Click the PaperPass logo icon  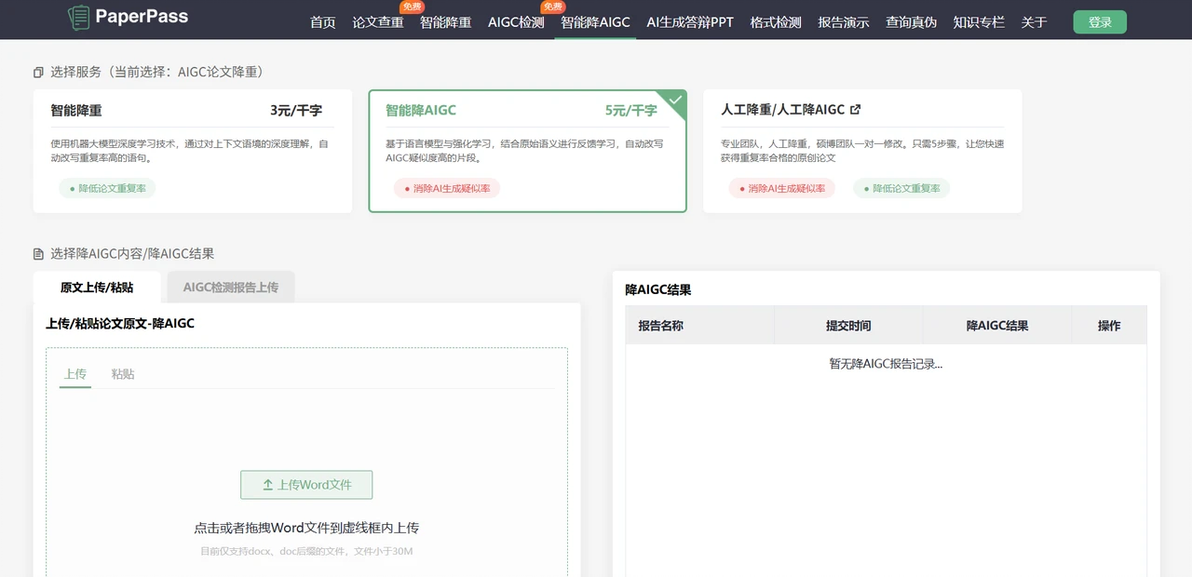(x=78, y=17)
